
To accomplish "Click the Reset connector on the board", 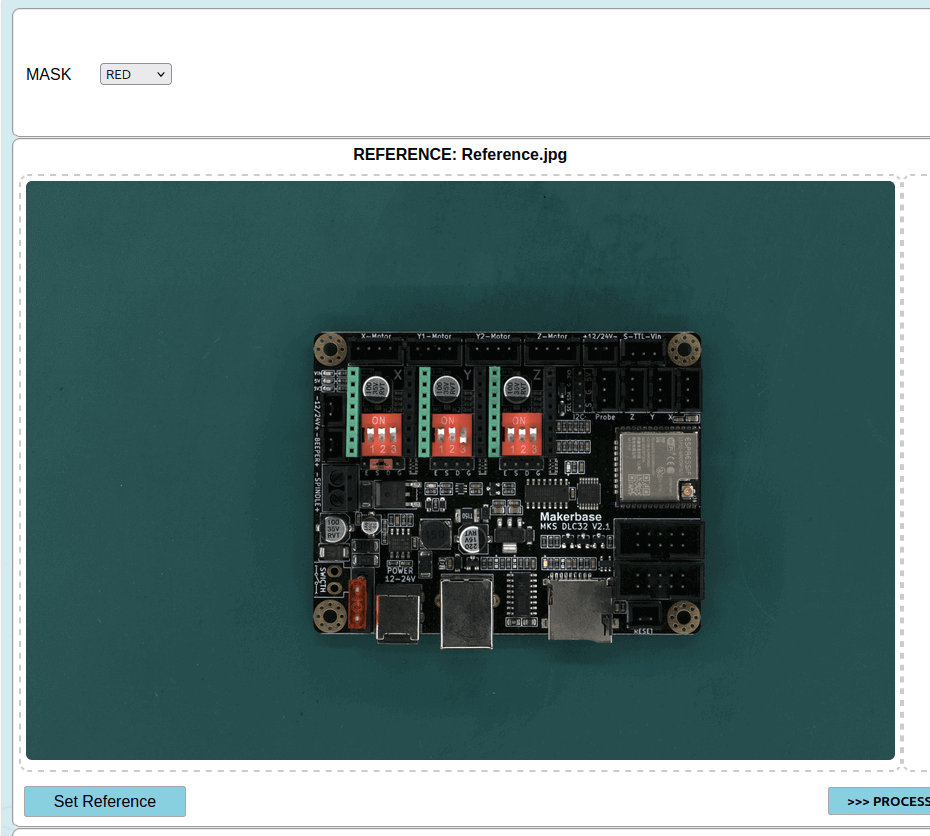I will (x=645, y=616).
